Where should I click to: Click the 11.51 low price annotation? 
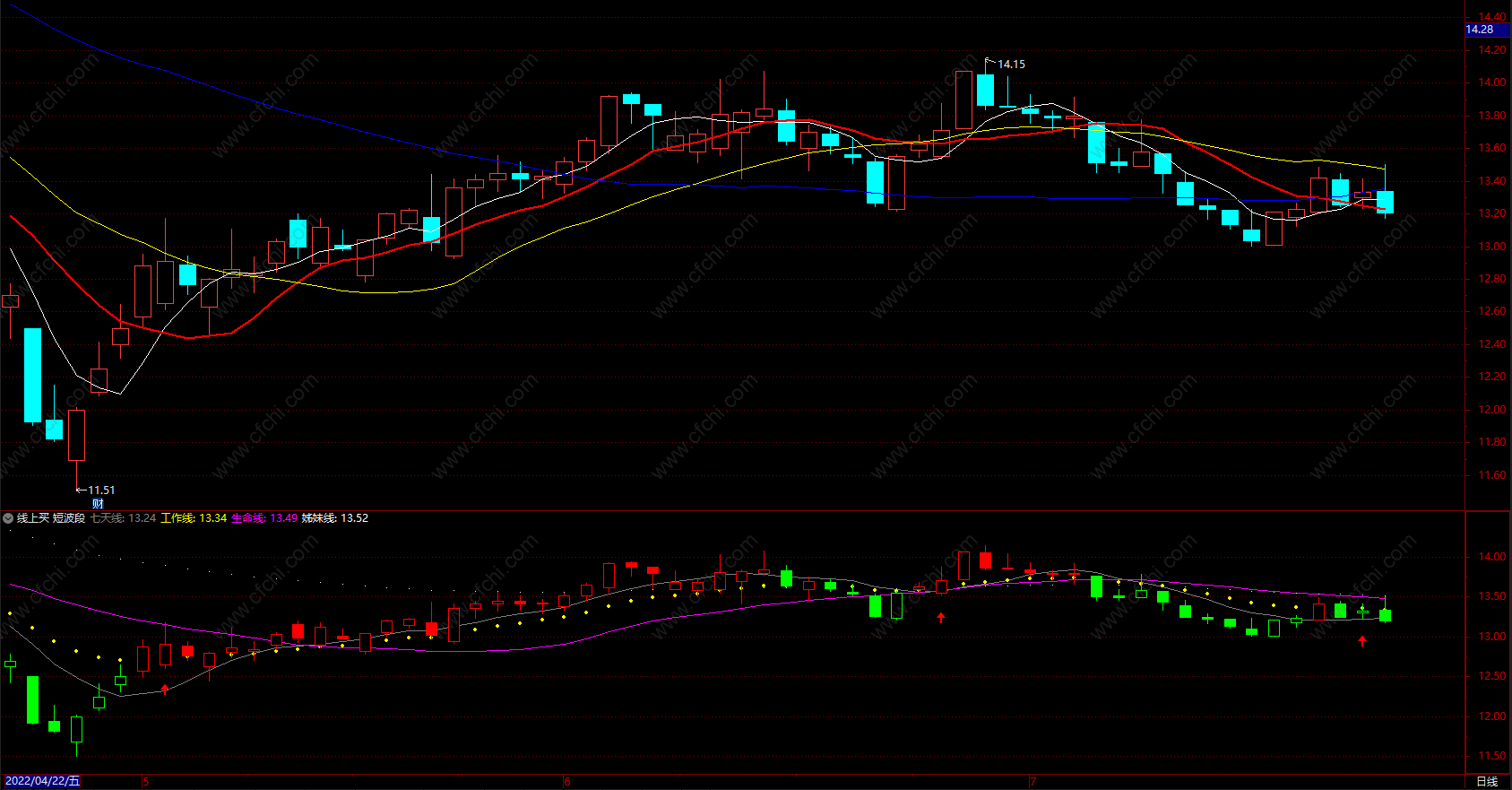click(x=101, y=490)
